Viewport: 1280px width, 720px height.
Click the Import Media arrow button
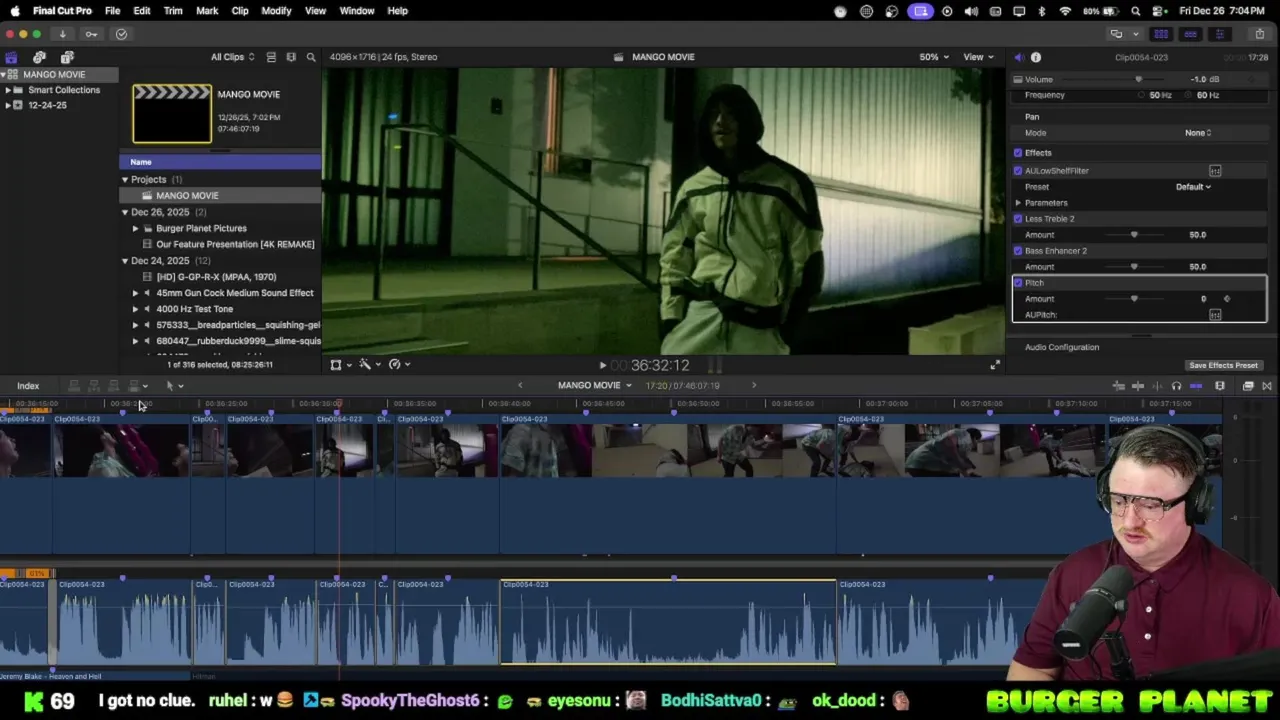62,34
